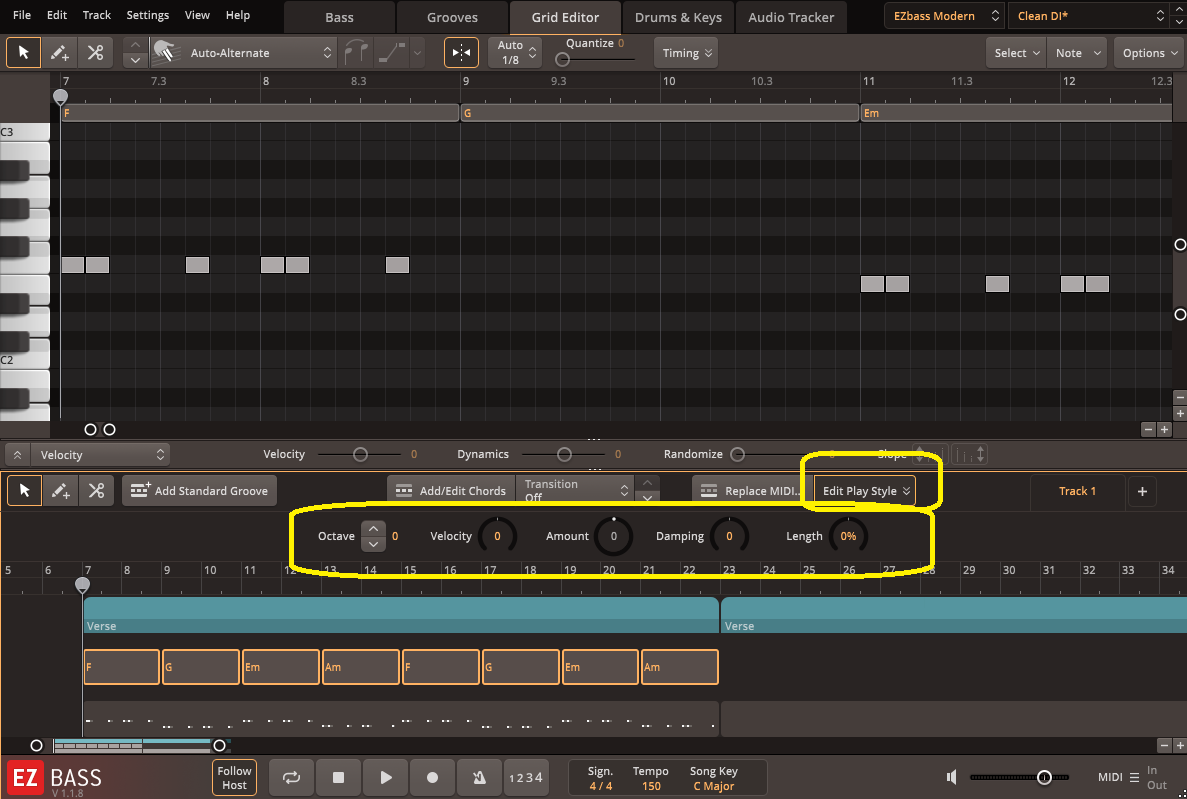Click the record button

tap(432, 777)
